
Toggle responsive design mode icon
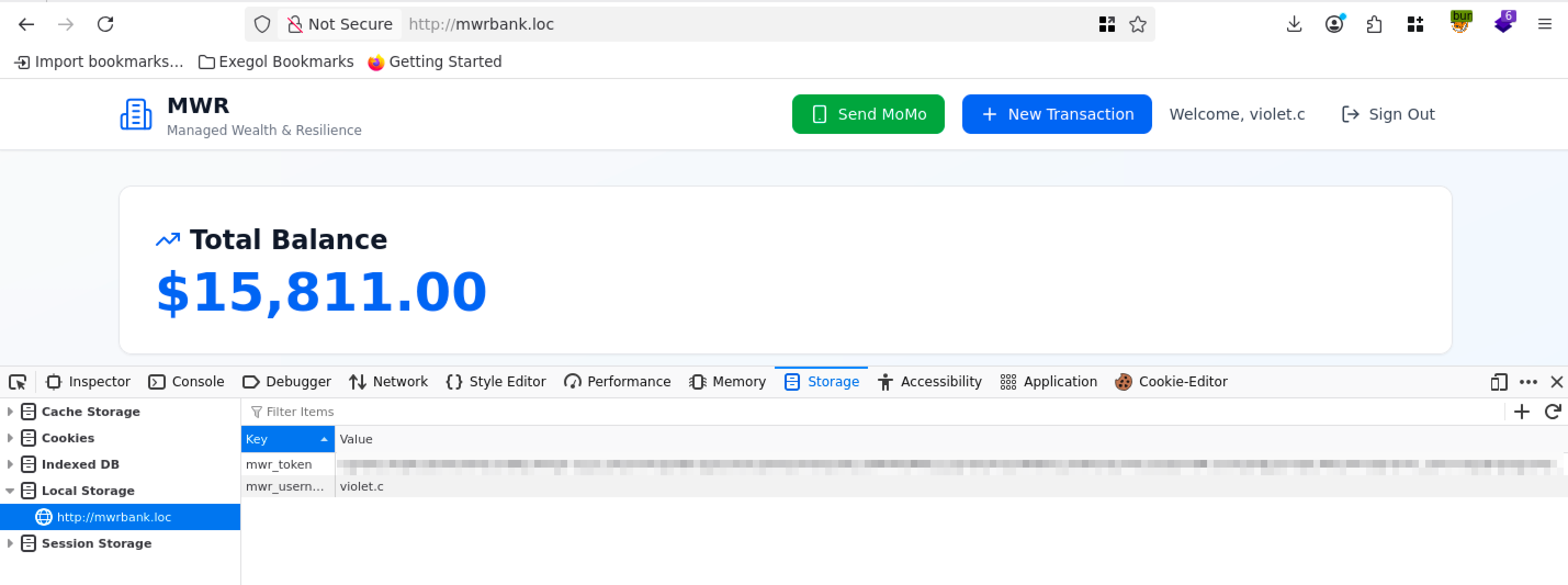[x=1499, y=382]
